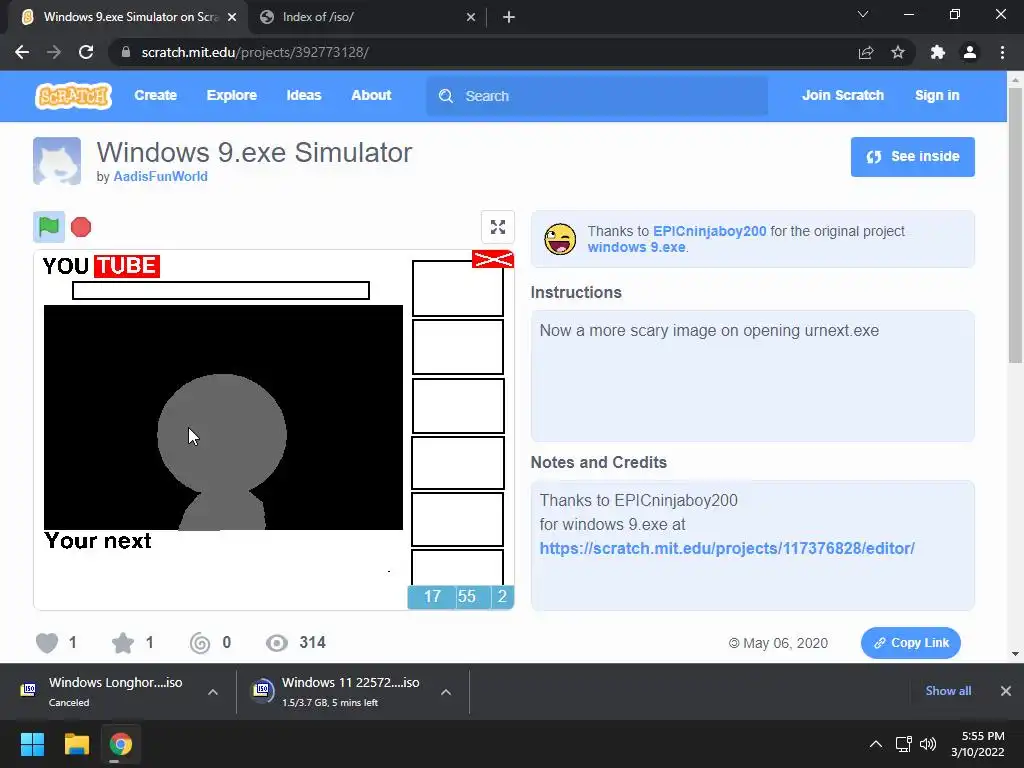Enter full screen mode for the stage
The image size is (1024, 768).
click(498, 227)
